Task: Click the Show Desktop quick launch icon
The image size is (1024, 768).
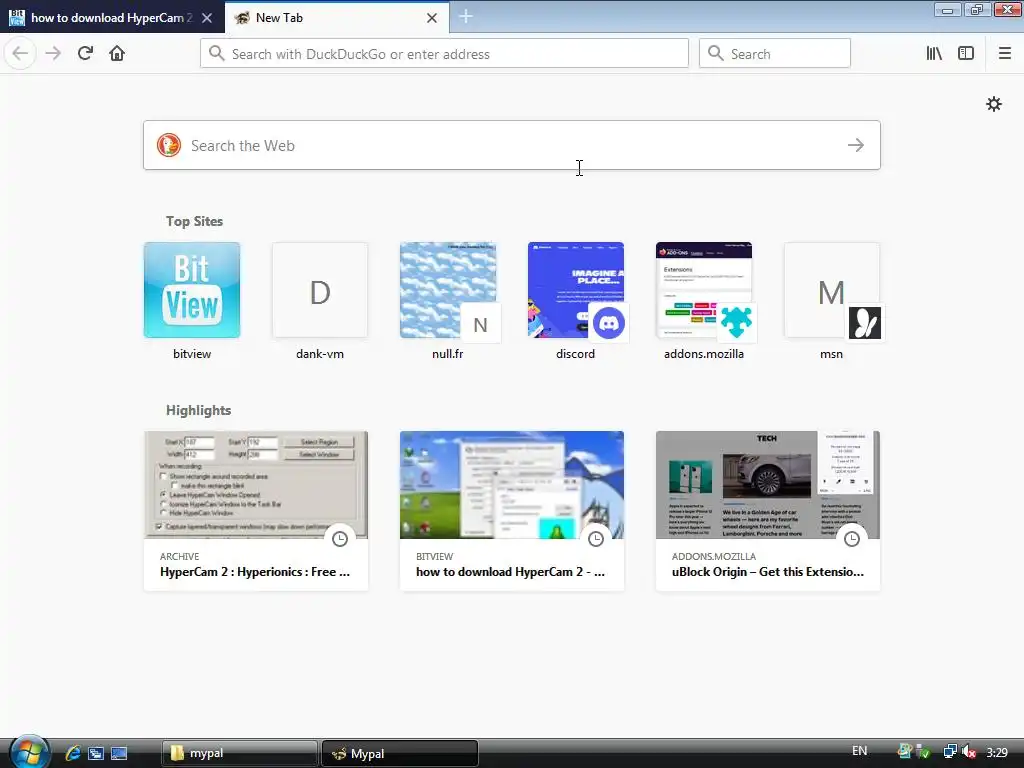Action: point(119,754)
